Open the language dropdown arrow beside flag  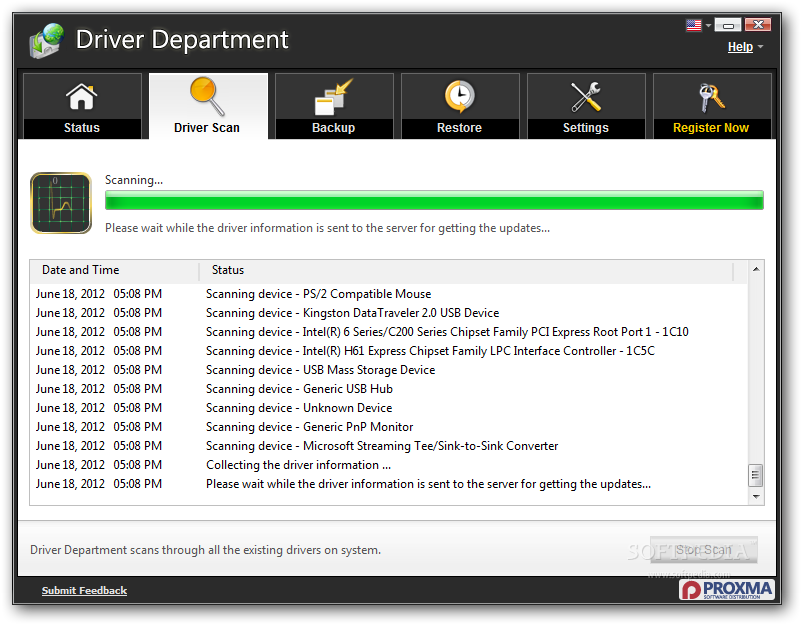[x=708, y=25]
